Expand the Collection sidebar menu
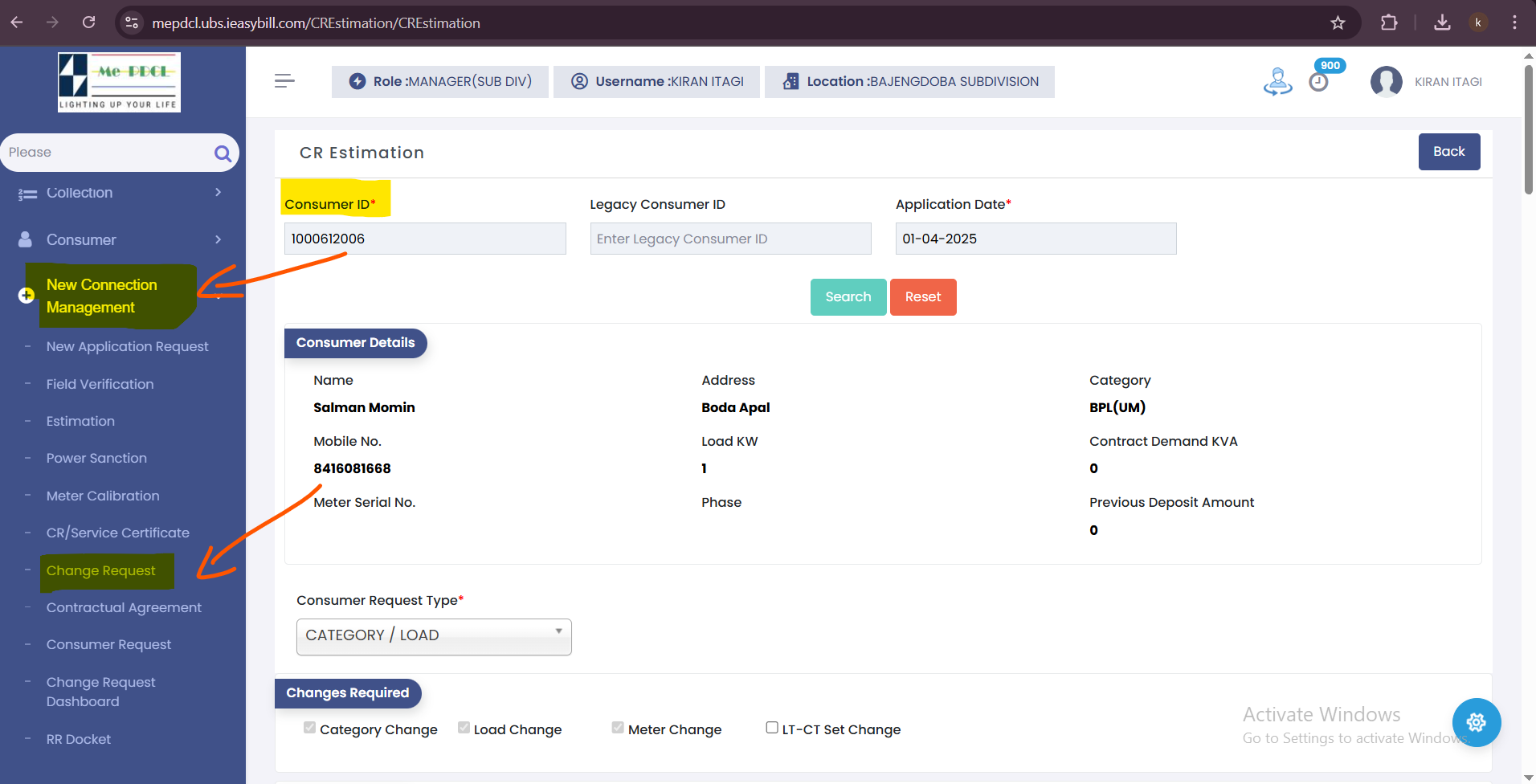 (121, 193)
